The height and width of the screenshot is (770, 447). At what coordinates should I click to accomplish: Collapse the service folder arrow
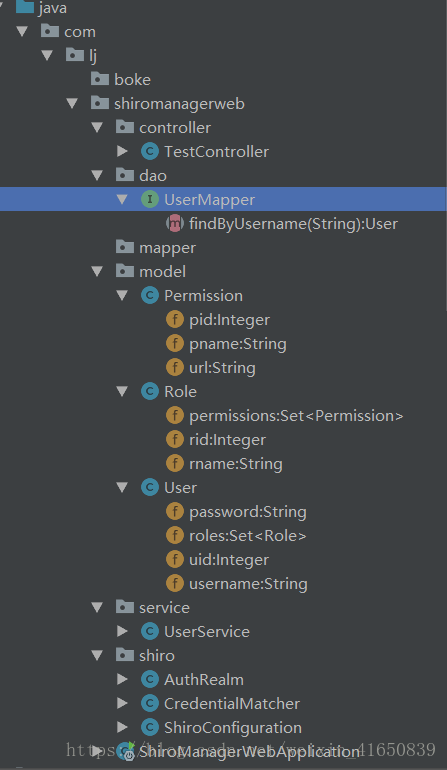tap(97, 608)
